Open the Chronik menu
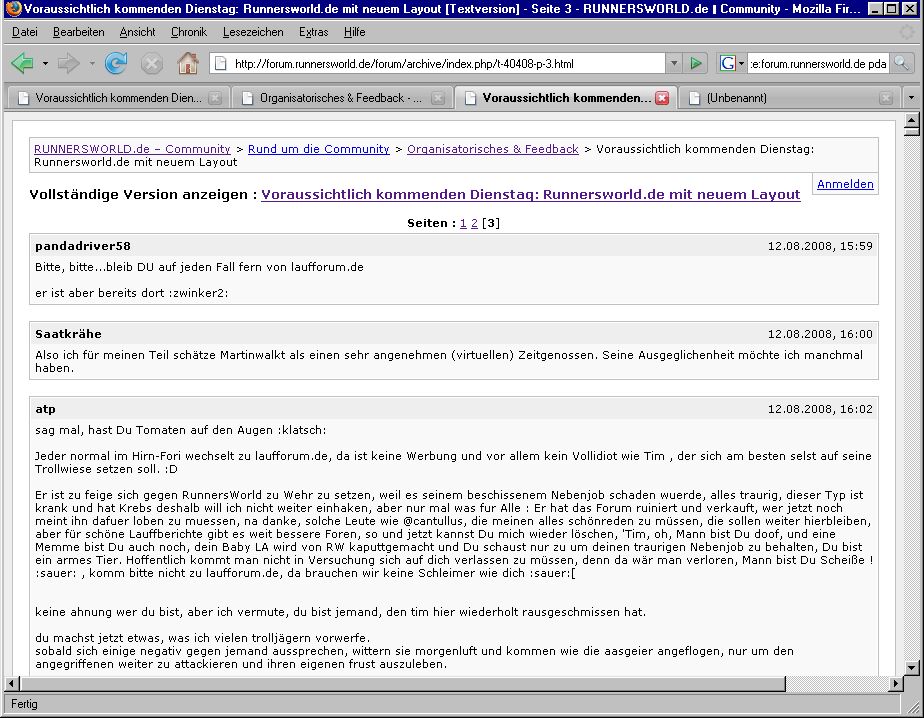 [x=188, y=32]
